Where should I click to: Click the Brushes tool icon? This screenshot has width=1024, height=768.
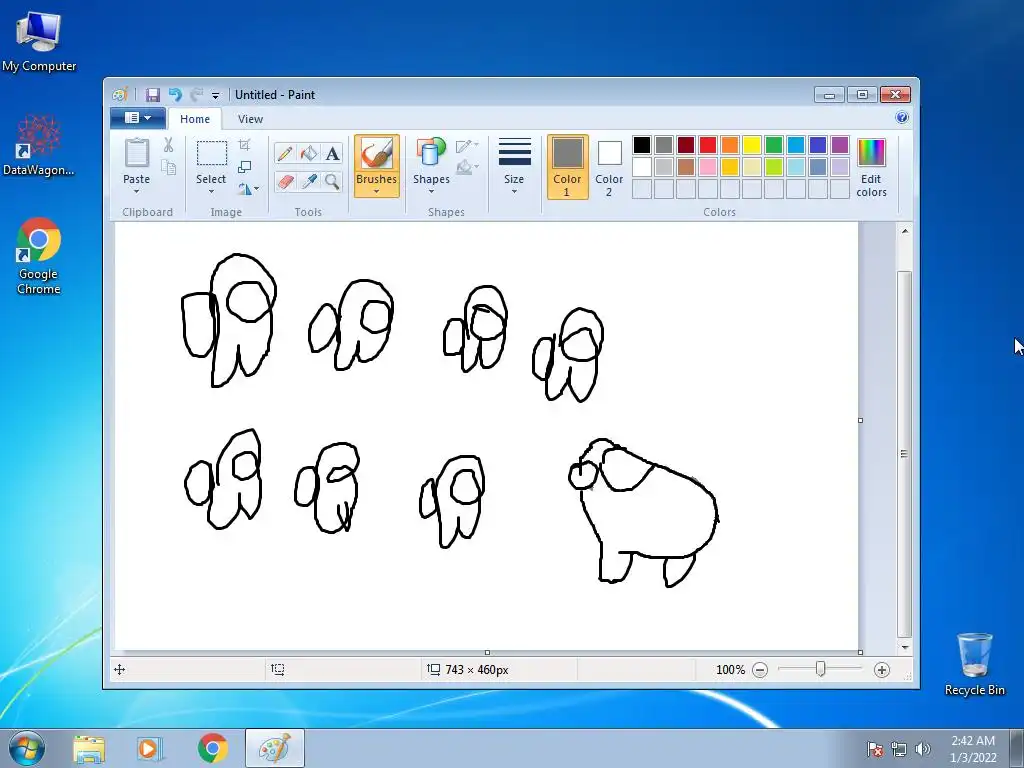click(377, 154)
